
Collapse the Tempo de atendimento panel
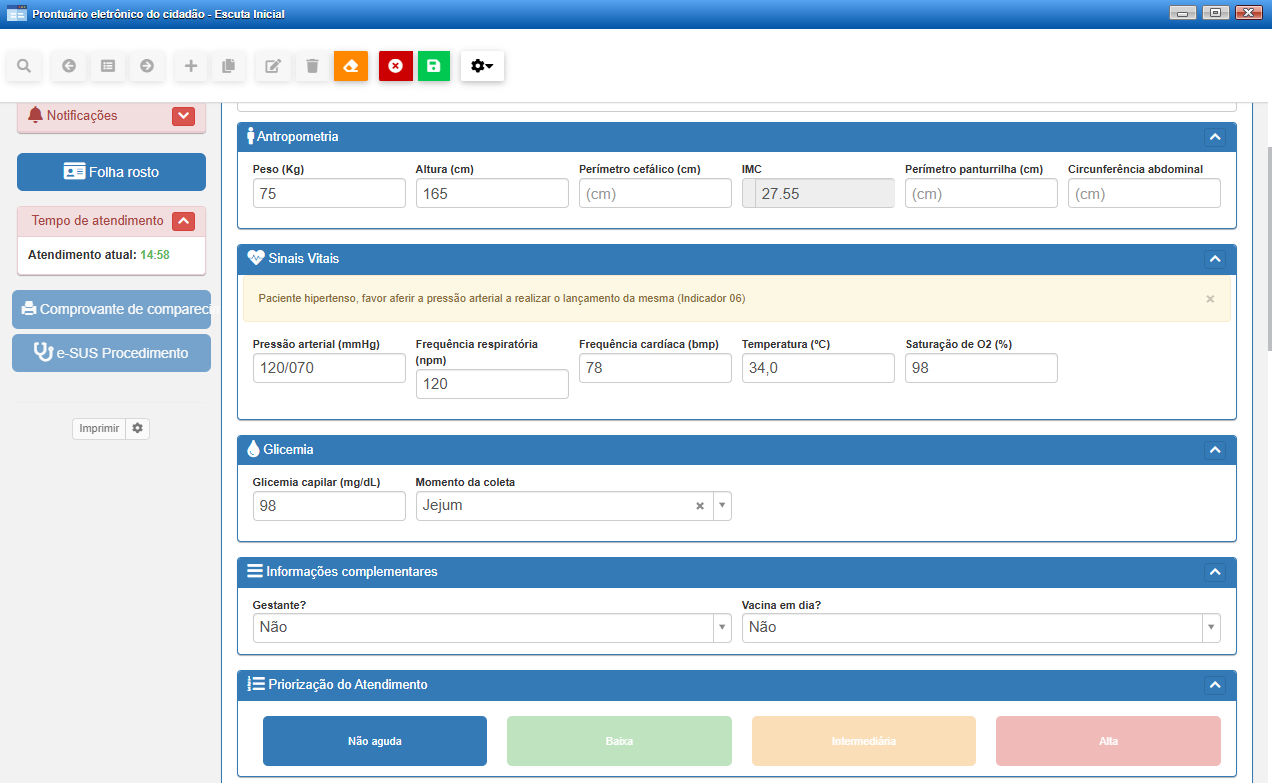coord(183,221)
